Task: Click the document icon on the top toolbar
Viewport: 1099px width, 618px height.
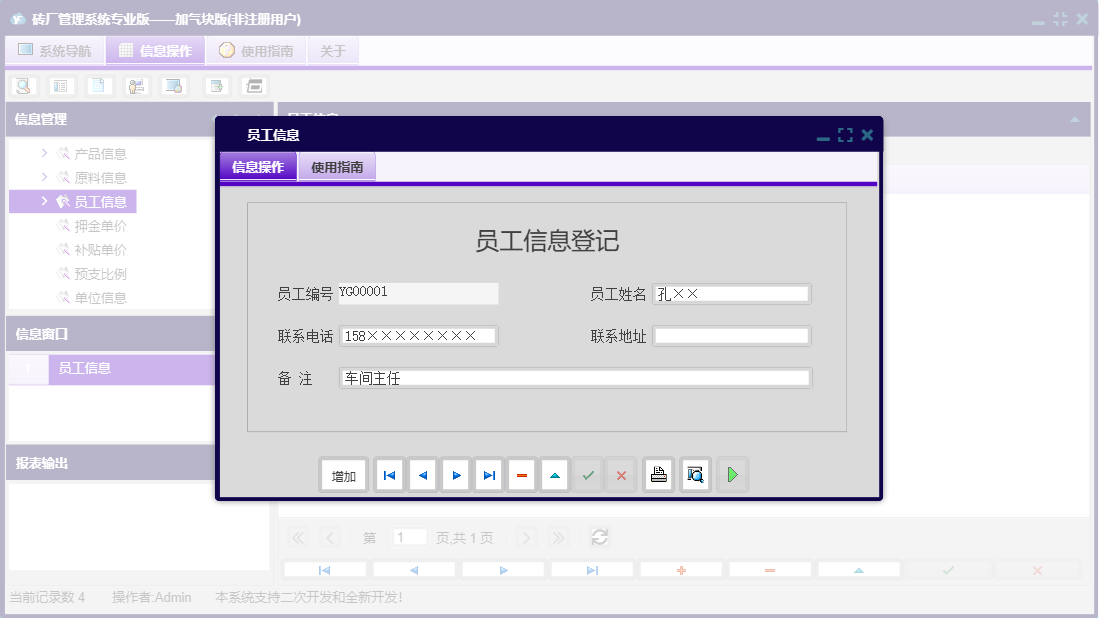Action: tap(97, 85)
